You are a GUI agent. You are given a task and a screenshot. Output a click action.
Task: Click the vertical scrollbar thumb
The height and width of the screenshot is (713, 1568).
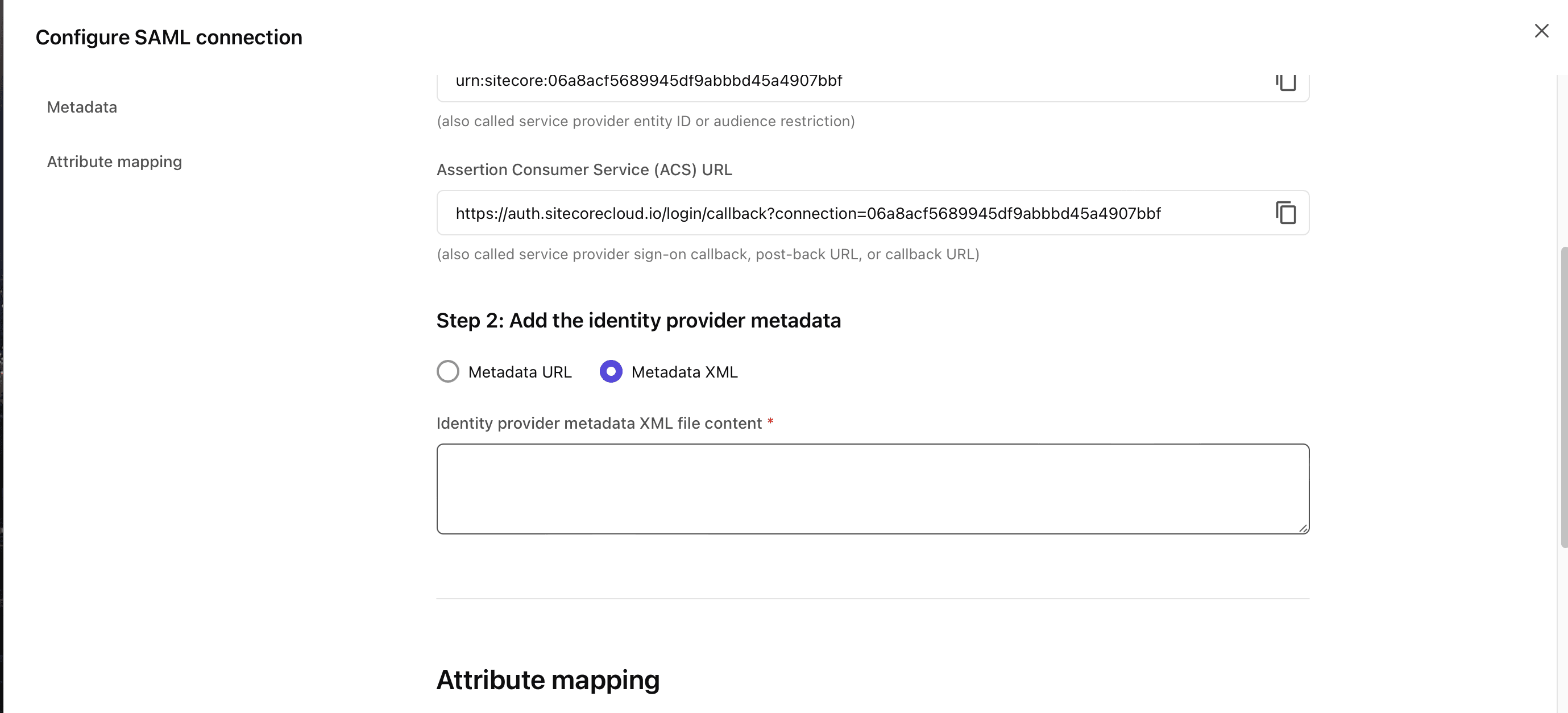pos(1563,396)
